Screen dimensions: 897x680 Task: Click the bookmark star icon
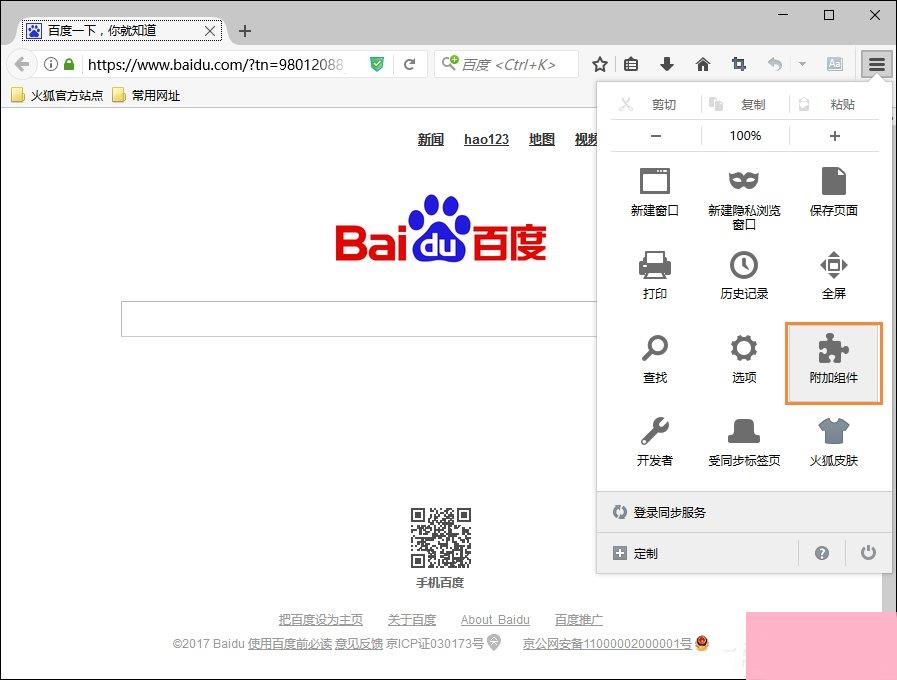[600, 64]
